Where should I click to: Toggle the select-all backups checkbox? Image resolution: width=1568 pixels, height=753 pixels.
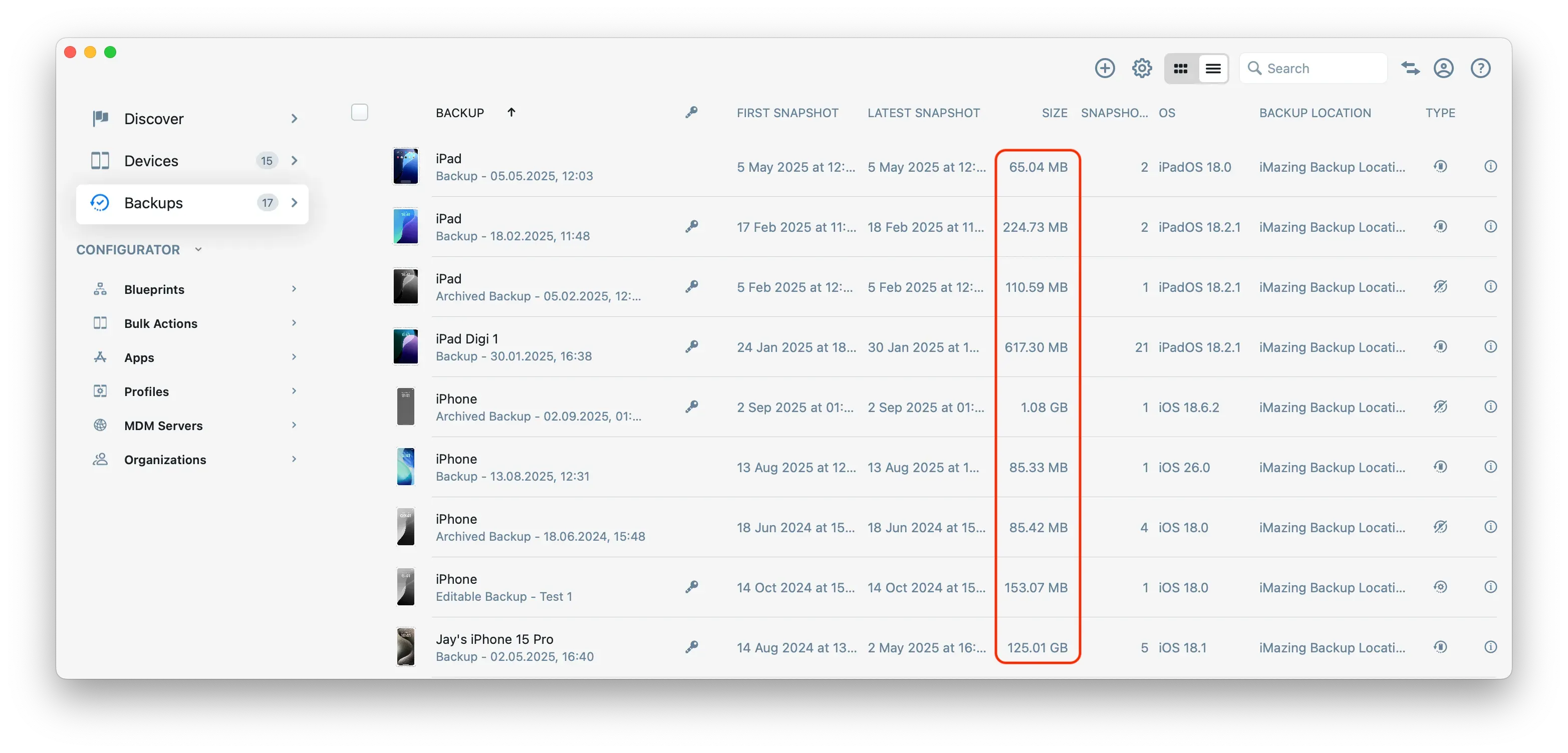coord(360,112)
